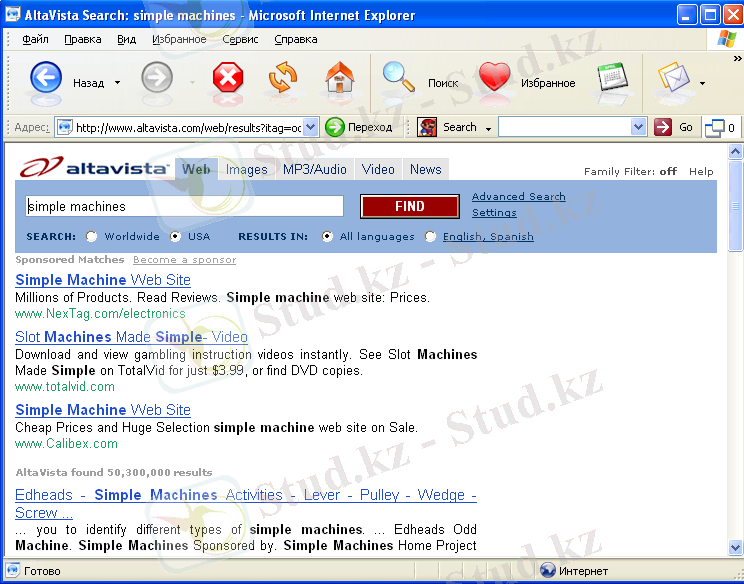Viewport: 744px width, 584px height.
Task: Click the AltaVista found 50,300,000 results text
Action: coord(114,473)
